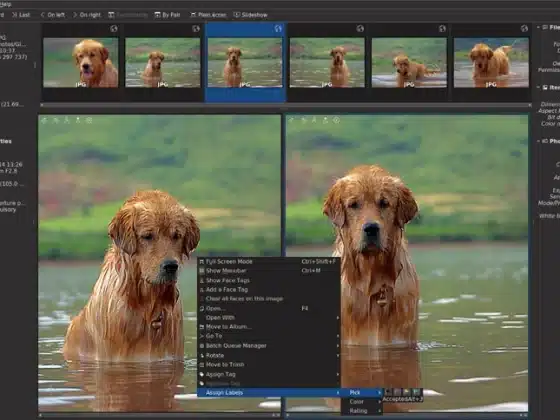
Task: Click the circular target icon on left preview
Action: coord(89,121)
